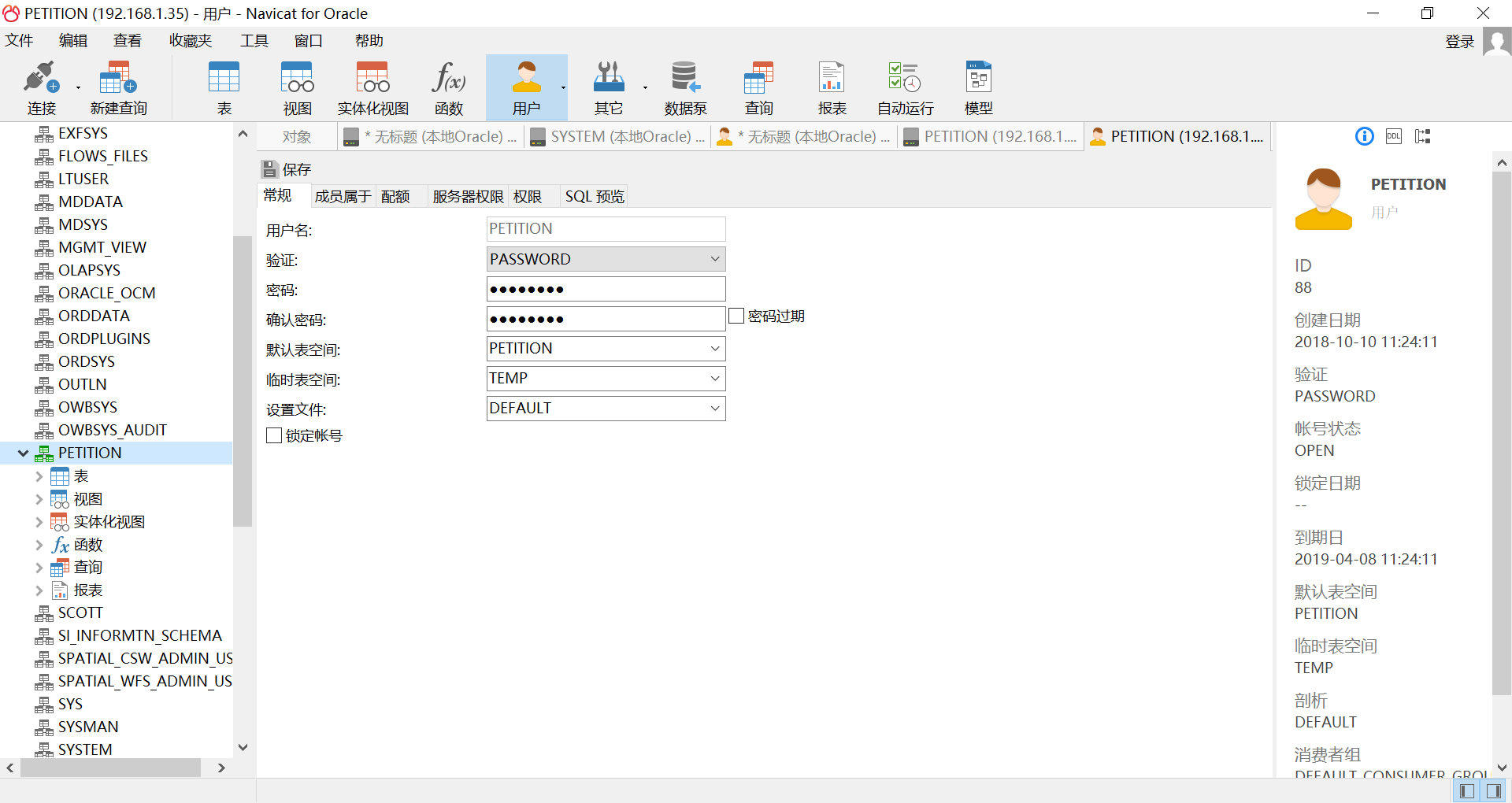Open the 编辑 menu
Screen dimensions: 1512x803
pos(73,41)
